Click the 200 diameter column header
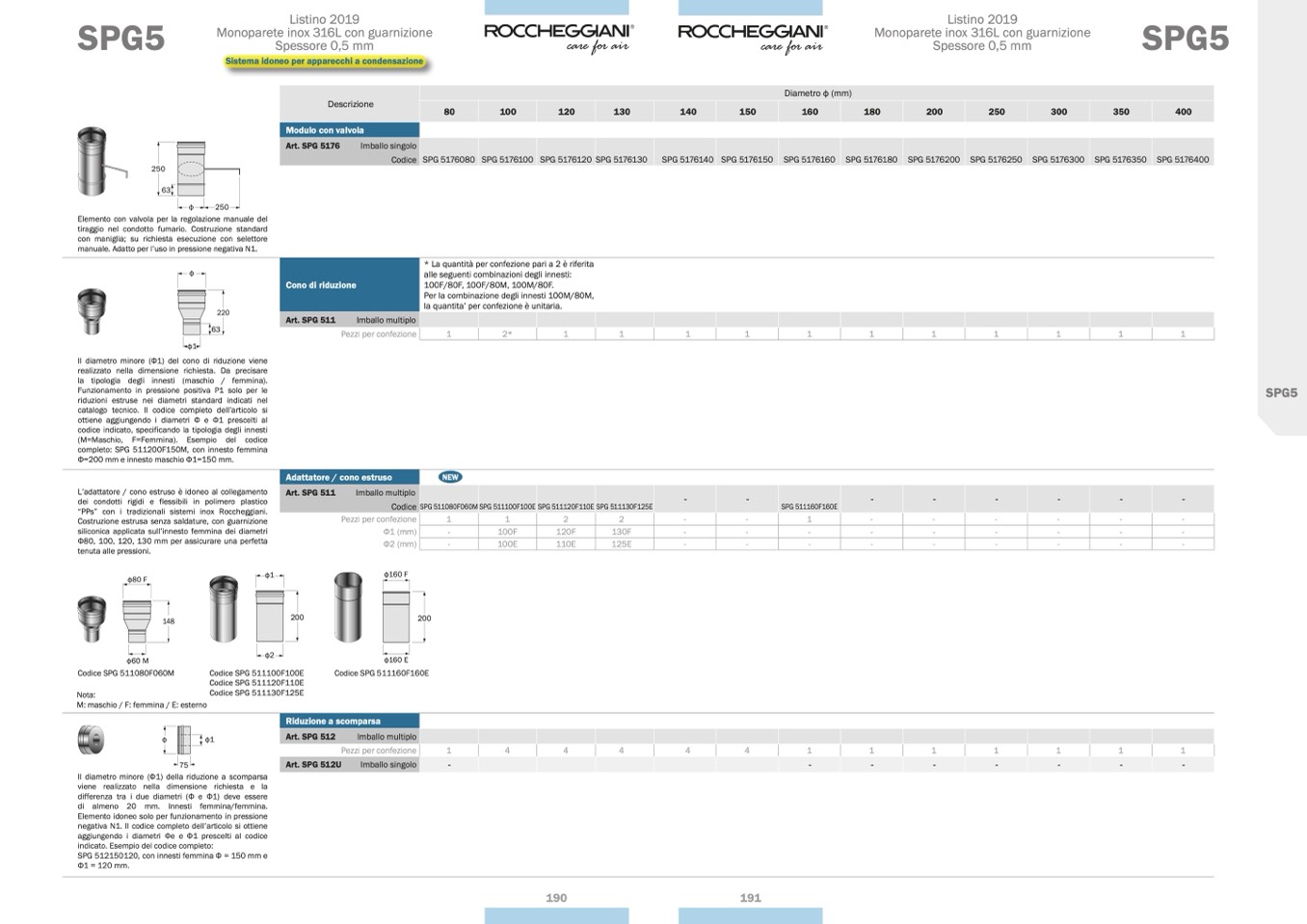This screenshot has height=924, width=1307. 934,112
